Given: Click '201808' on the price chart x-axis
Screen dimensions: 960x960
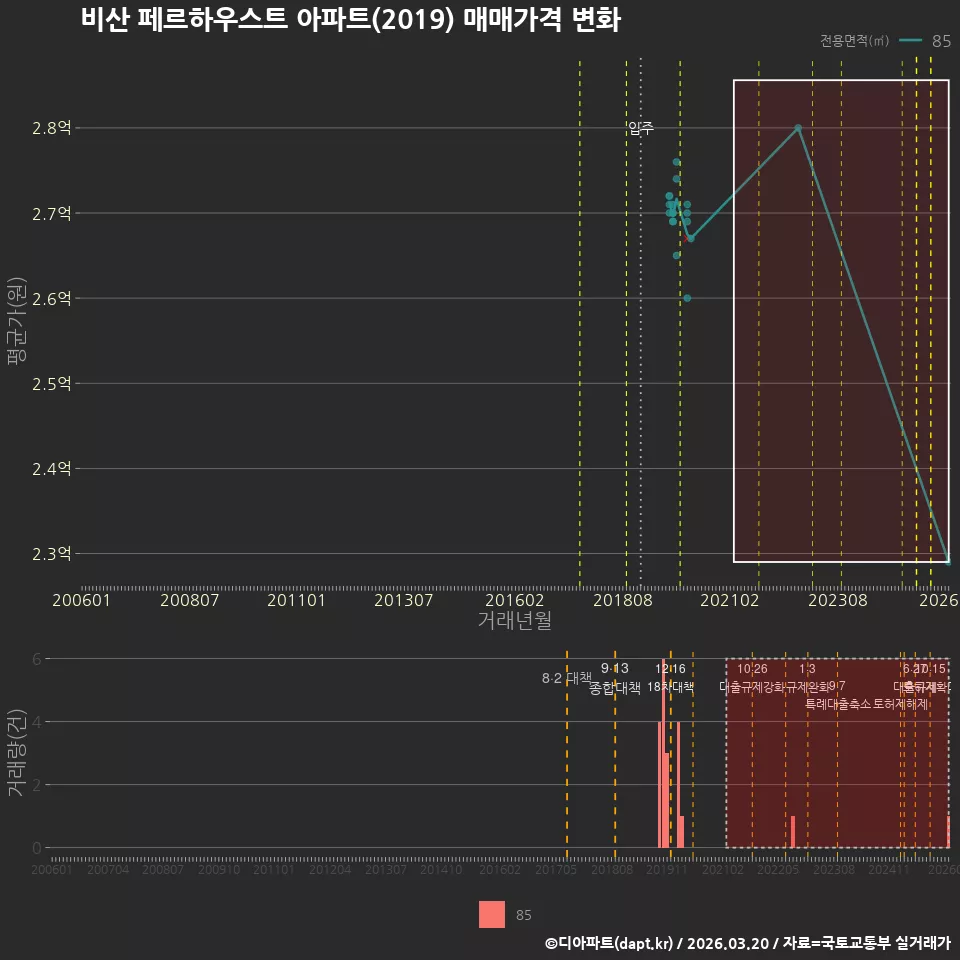Looking at the screenshot, I should 623,600.
